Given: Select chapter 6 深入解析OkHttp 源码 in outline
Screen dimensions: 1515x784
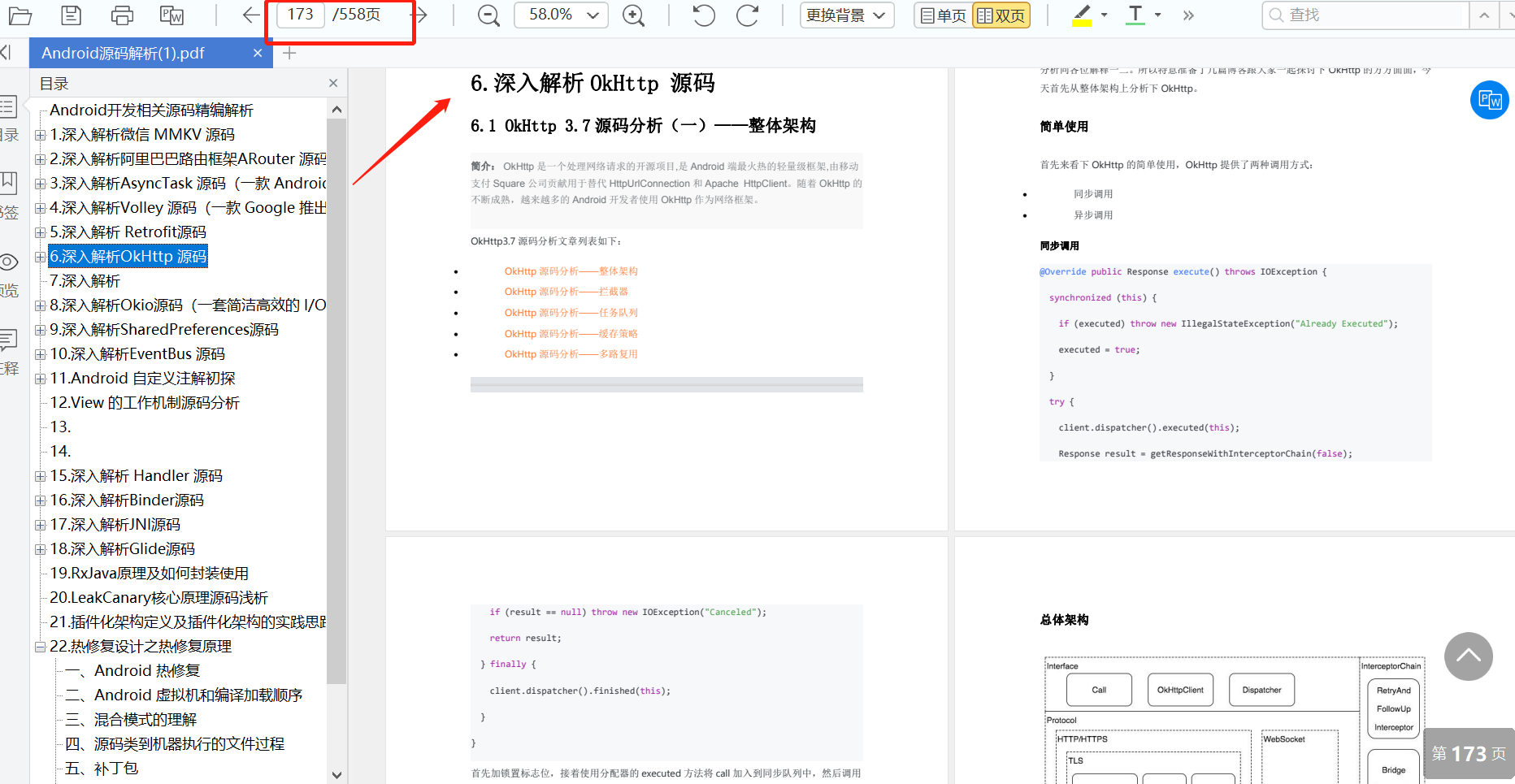Looking at the screenshot, I should pyautogui.click(x=127, y=256).
